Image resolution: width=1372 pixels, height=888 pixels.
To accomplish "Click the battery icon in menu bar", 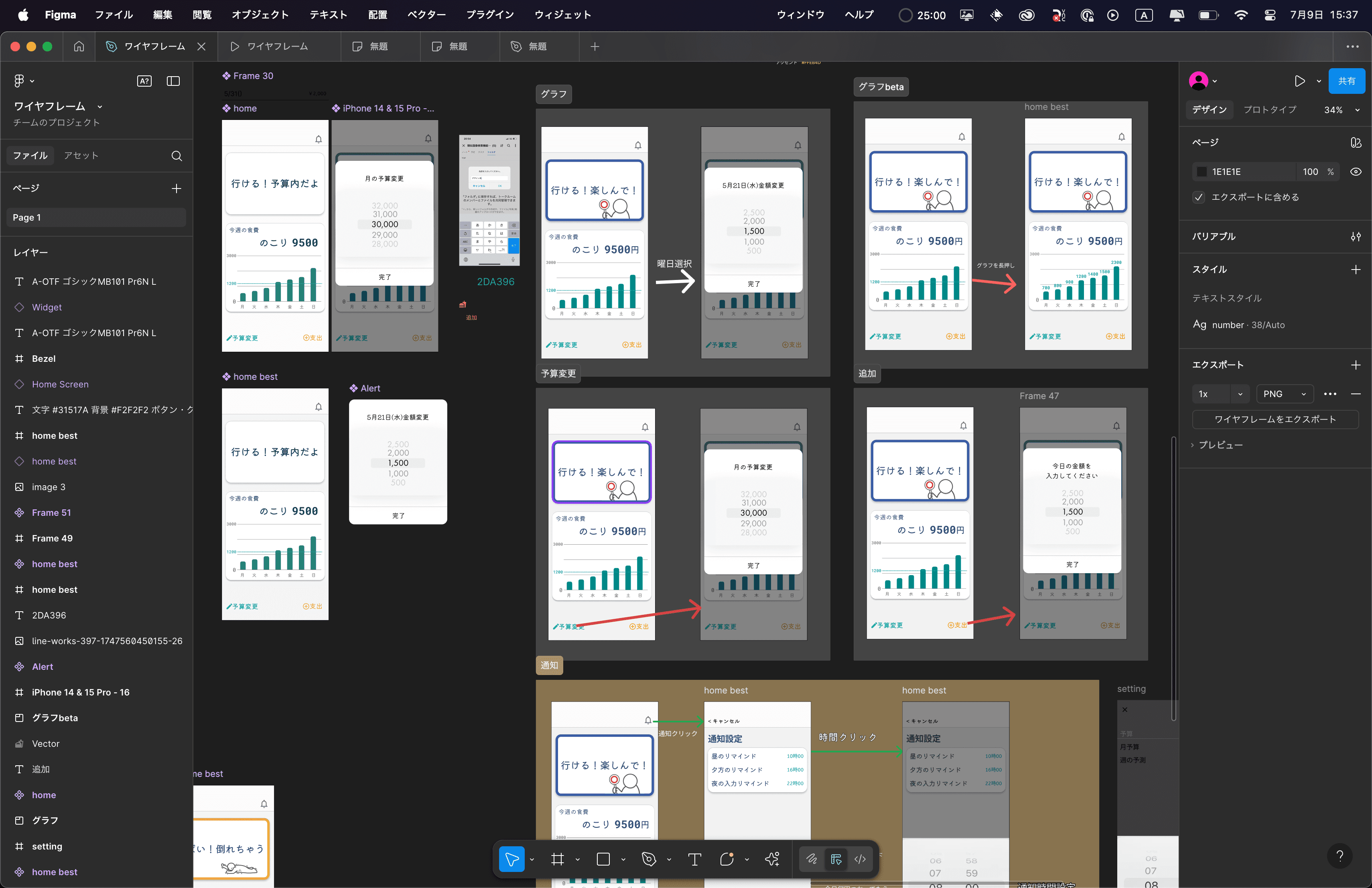I will 1208,15.
